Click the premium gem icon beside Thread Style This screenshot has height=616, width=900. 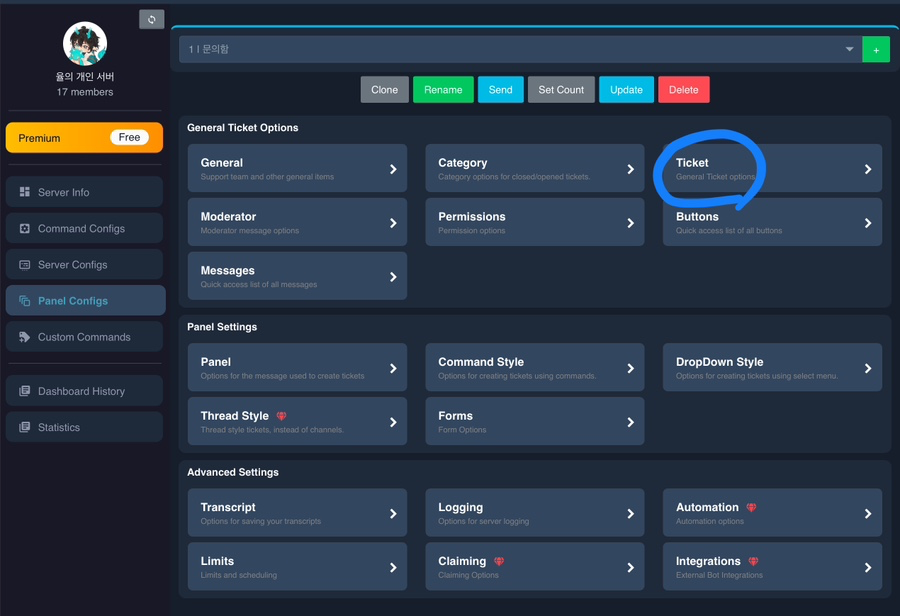pyautogui.click(x=281, y=416)
